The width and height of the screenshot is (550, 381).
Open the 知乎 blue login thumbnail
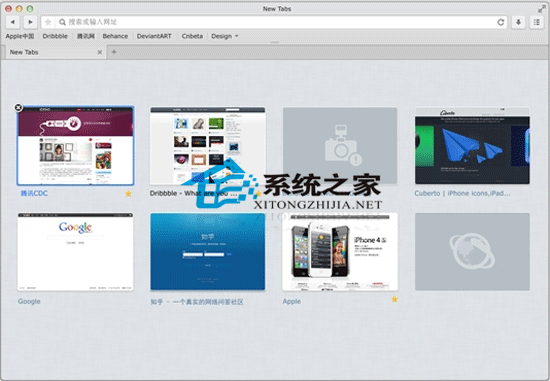208,252
